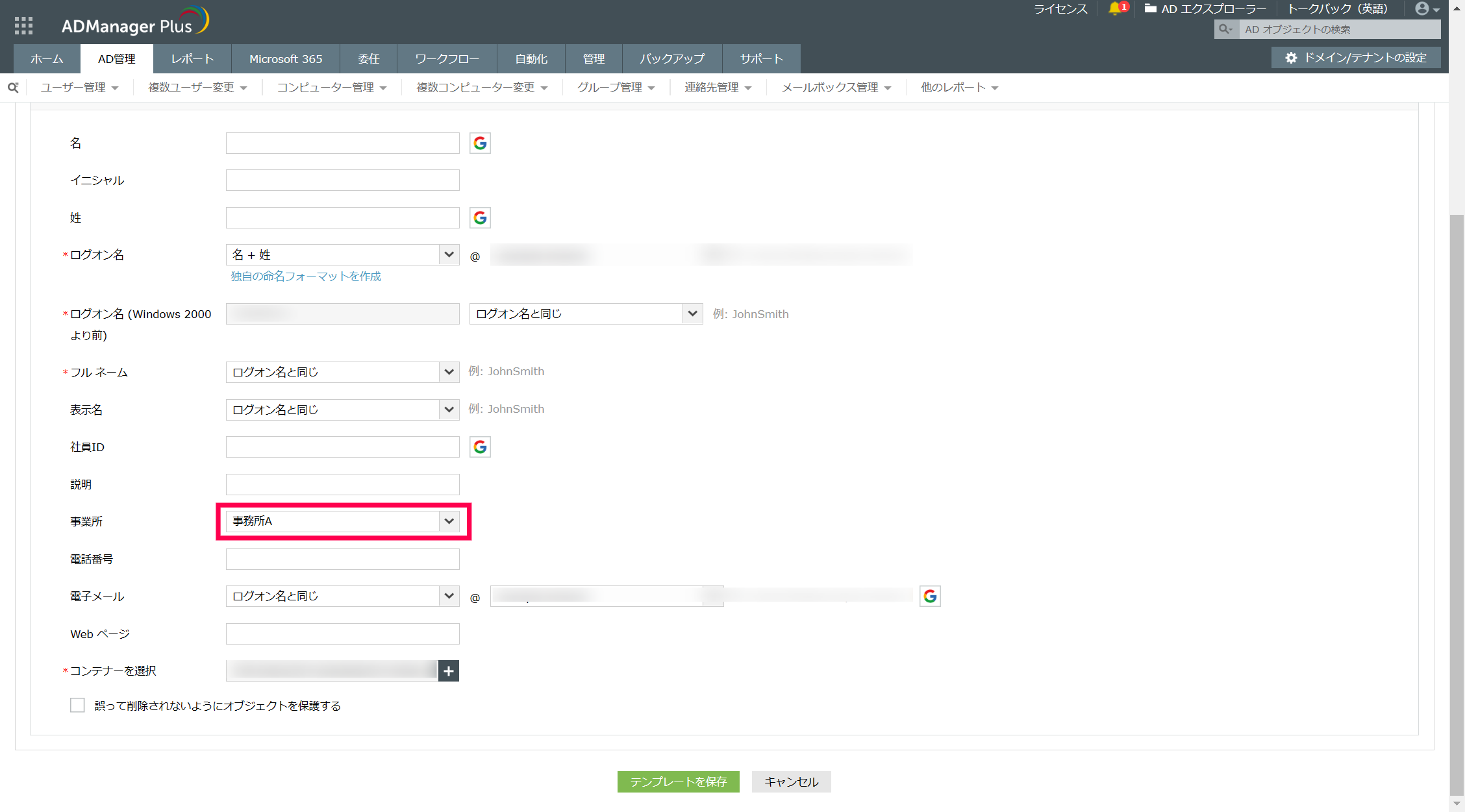Open the 表示名 dropdown
This screenshot has width=1465, height=812.
342,410
